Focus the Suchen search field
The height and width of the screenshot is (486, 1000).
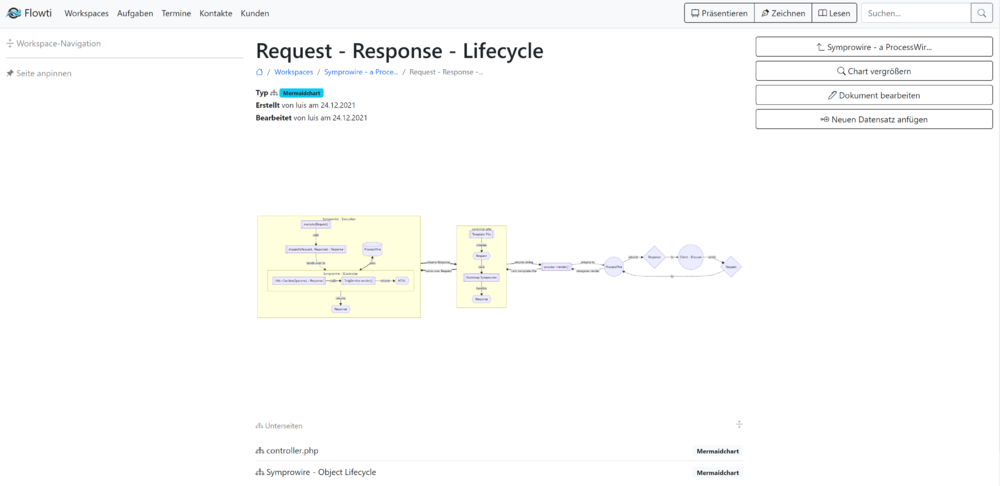click(x=914, y=14)
